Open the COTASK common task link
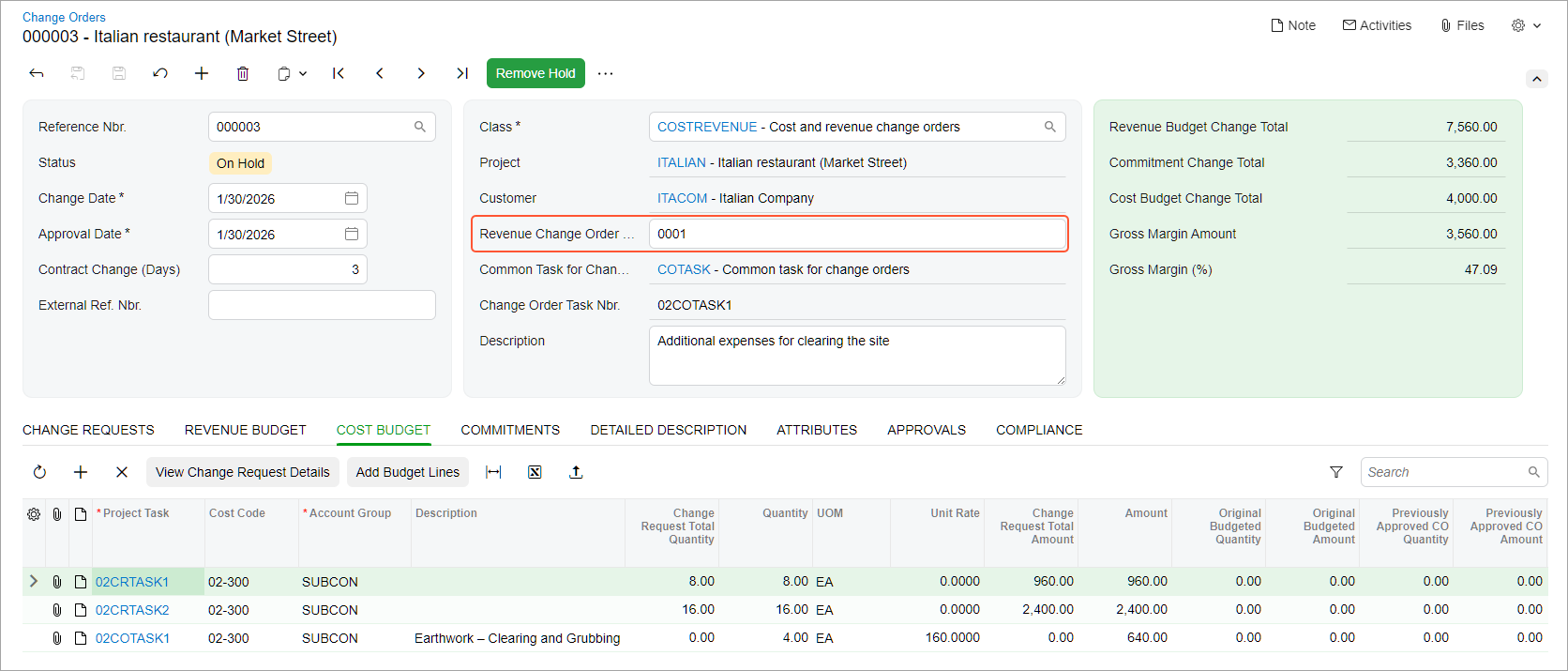 (x=684, y=269)
